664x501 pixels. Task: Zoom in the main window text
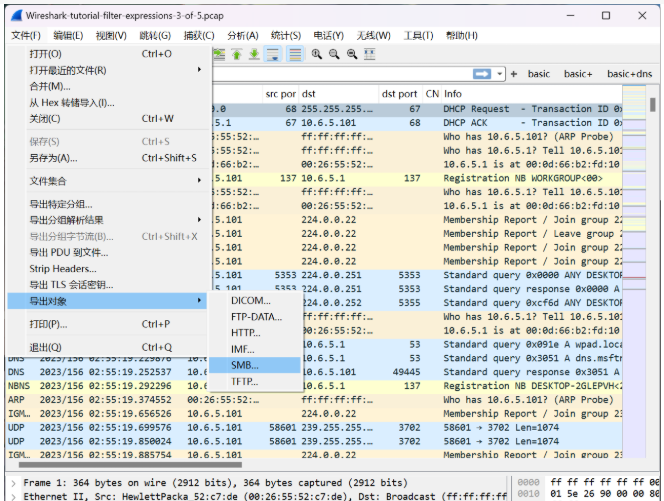click(x=316, y=54)
